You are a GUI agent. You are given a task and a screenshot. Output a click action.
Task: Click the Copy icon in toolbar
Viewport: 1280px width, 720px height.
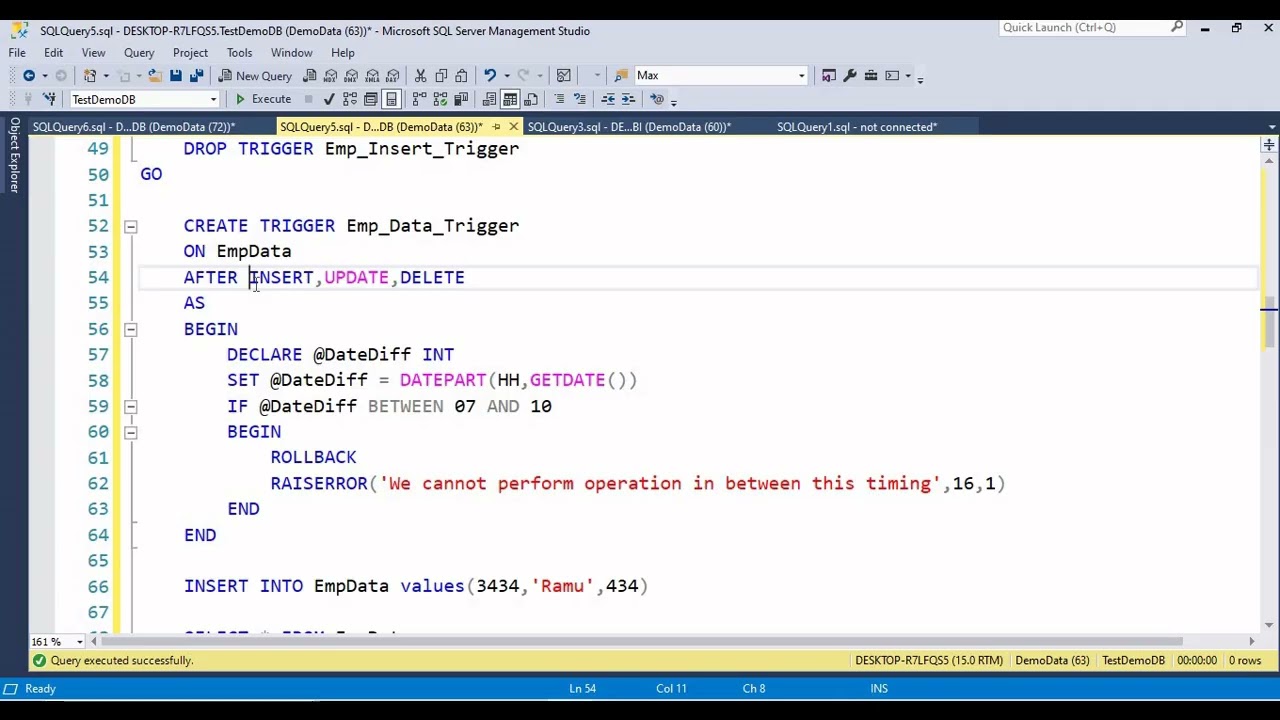[441, 75]
